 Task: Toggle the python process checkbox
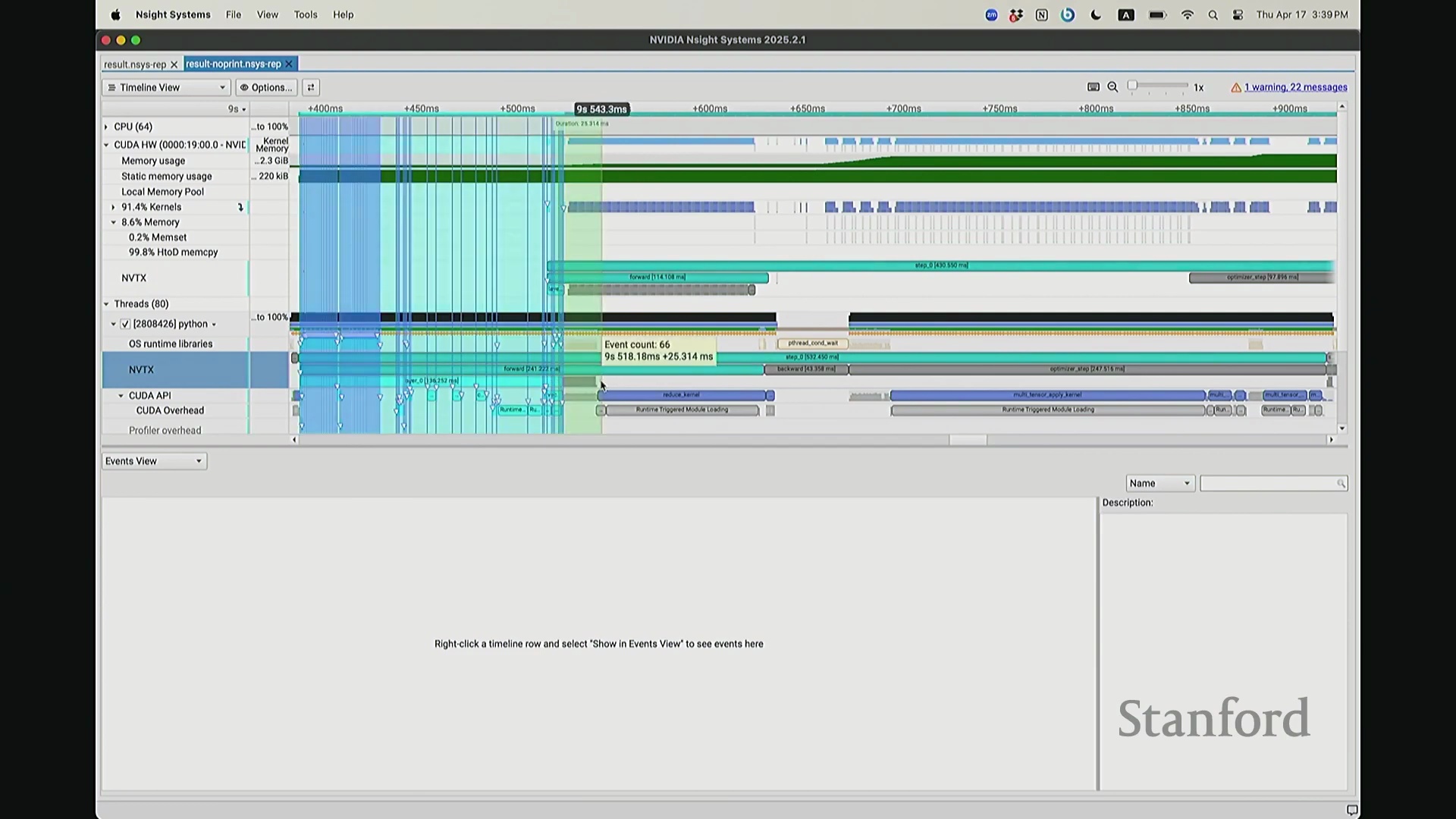pyautogui.click(x=126, y=324)
